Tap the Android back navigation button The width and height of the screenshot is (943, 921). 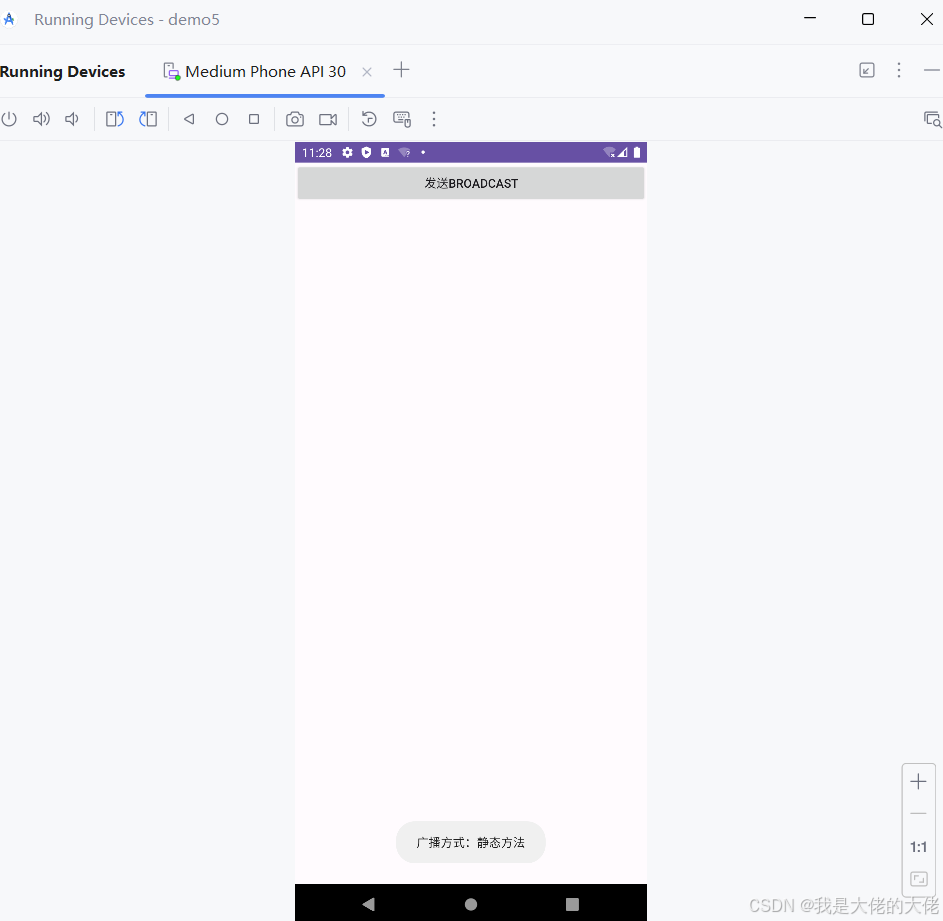click(369, 904)
